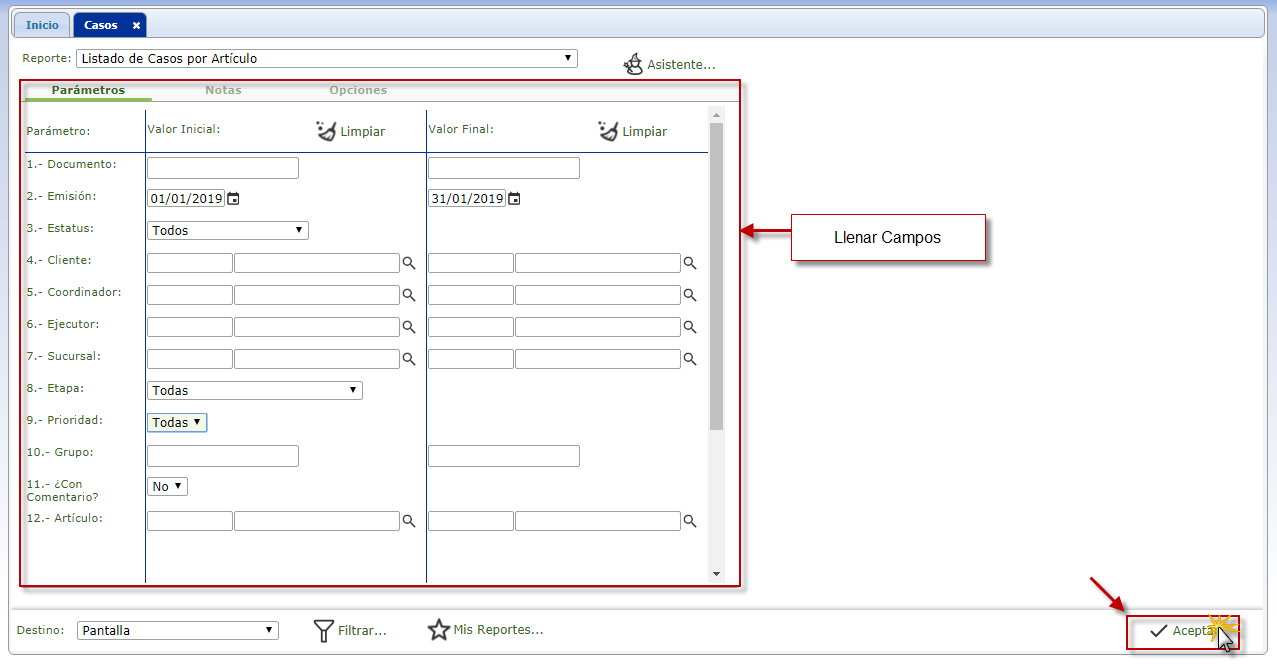The height and width of the screenshot is (664, 1277).
Task: Open the Filtrar funnel option
Action: click(x=323, y=630)
